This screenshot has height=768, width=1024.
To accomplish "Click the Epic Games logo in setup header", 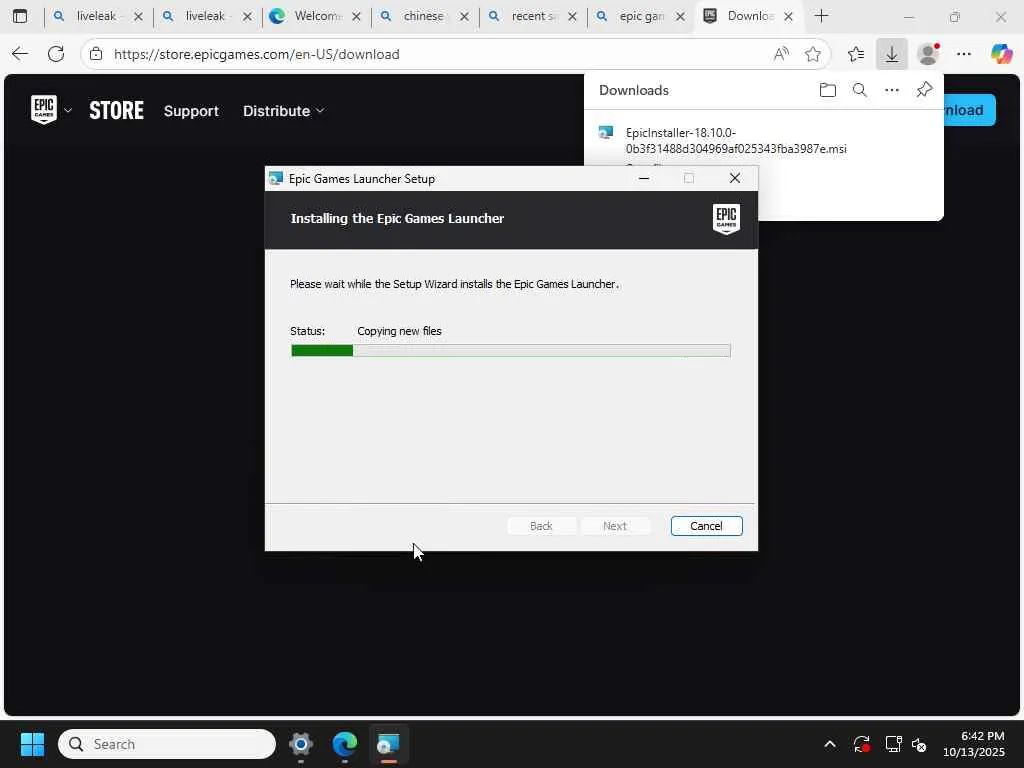I will (x=726, y=219).
